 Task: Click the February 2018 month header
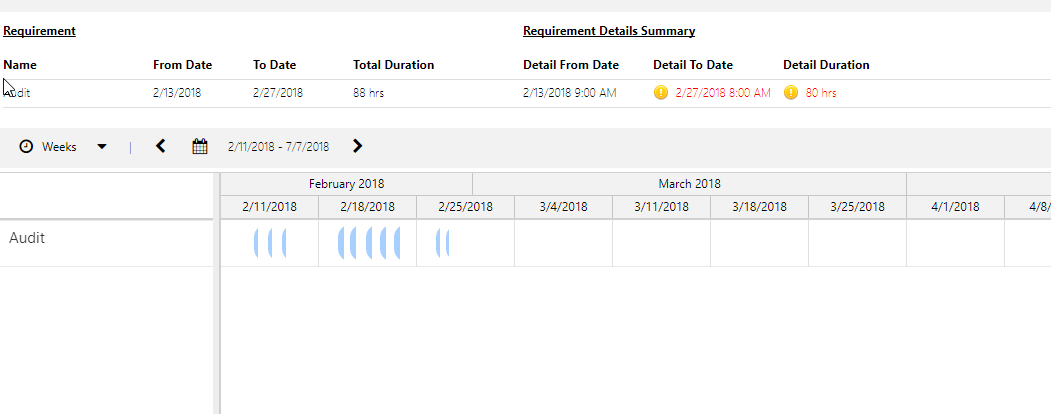(346, 184)
